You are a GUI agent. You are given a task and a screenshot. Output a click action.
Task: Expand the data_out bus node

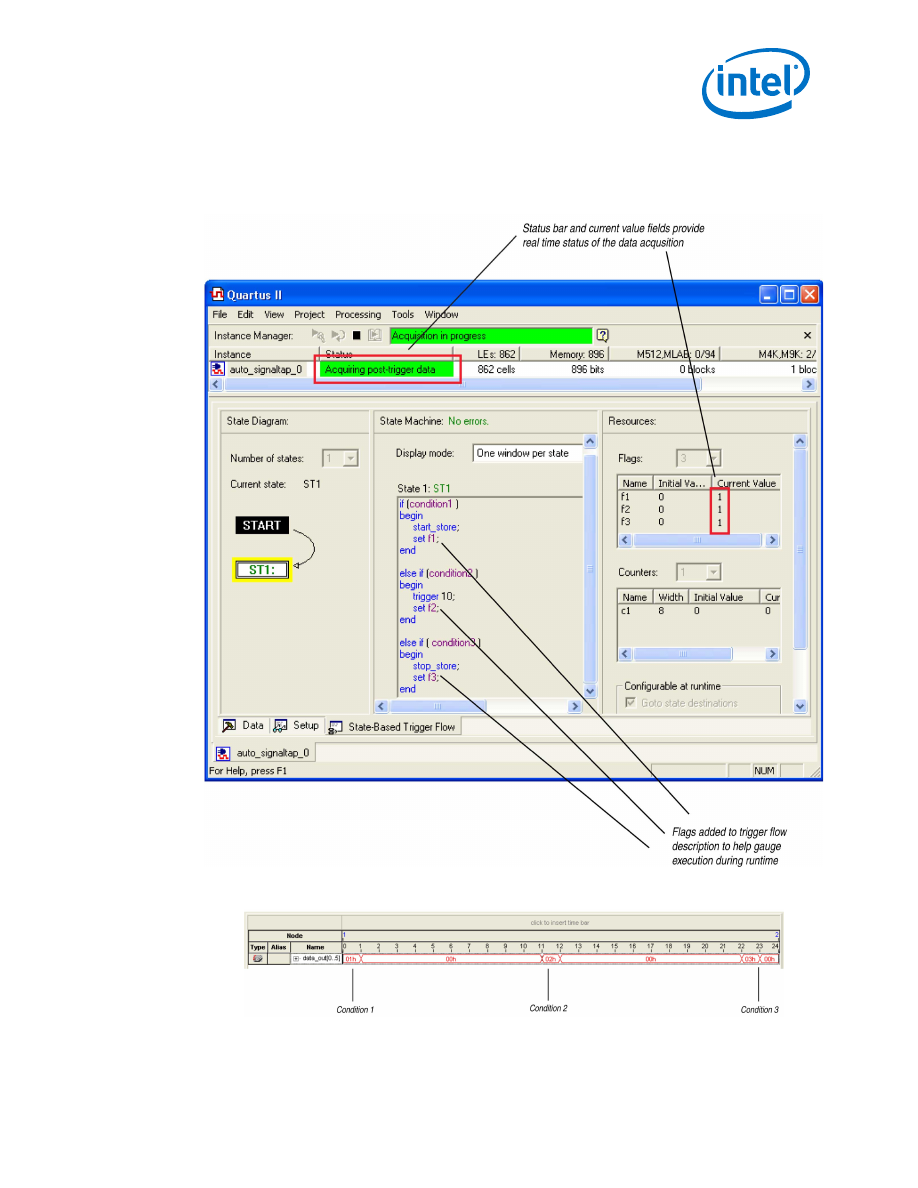[296, 958]
